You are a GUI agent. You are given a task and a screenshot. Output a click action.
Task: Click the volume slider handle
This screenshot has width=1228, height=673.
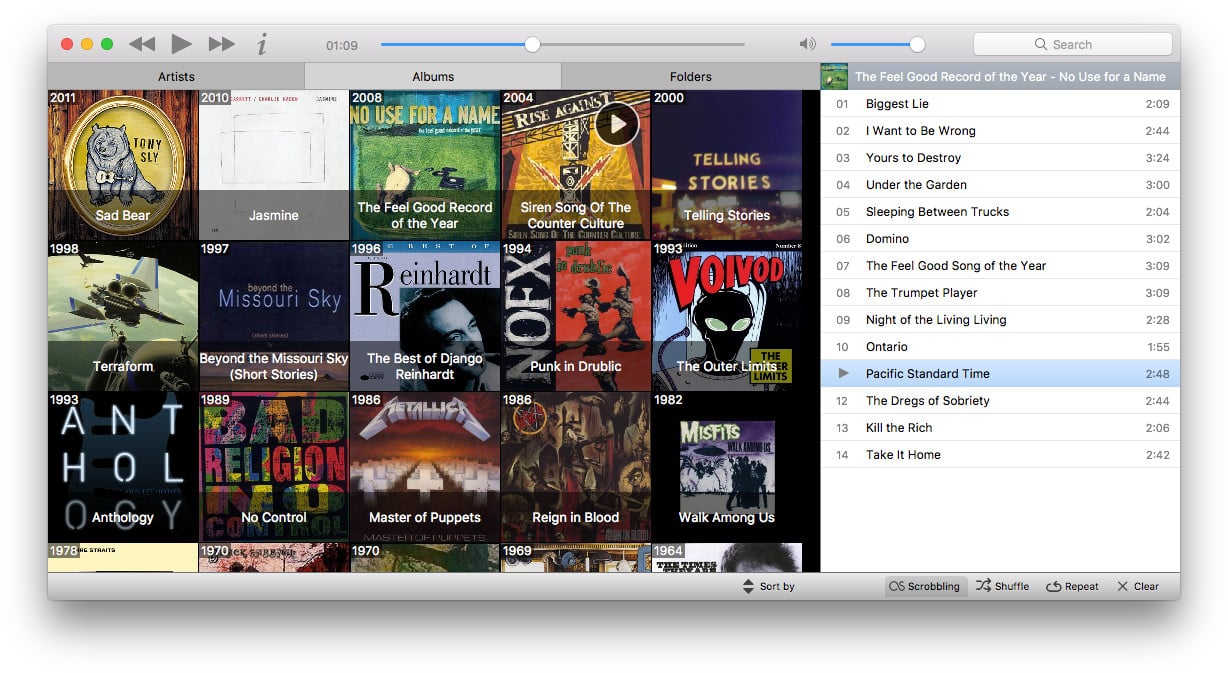(917, 44)
